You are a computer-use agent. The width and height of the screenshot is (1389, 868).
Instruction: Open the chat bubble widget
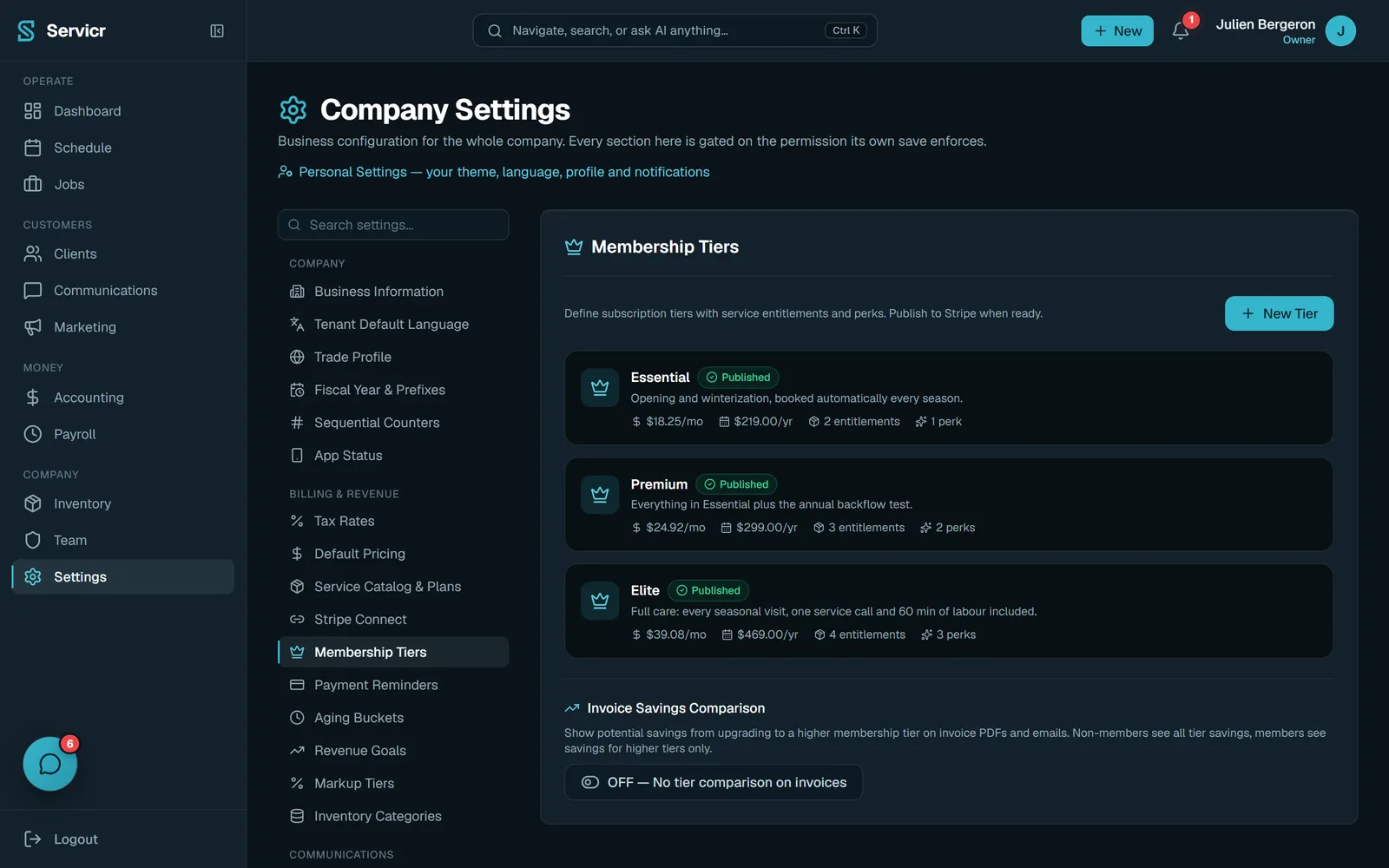tap(50, 764)
